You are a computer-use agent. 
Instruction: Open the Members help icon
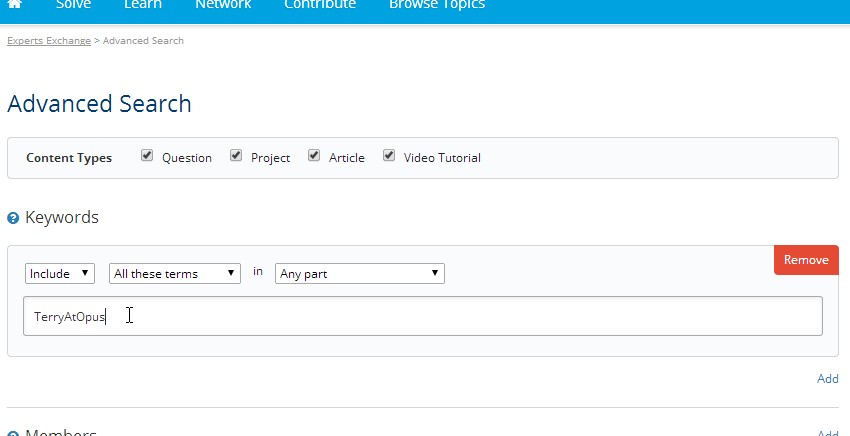point(13,433)
